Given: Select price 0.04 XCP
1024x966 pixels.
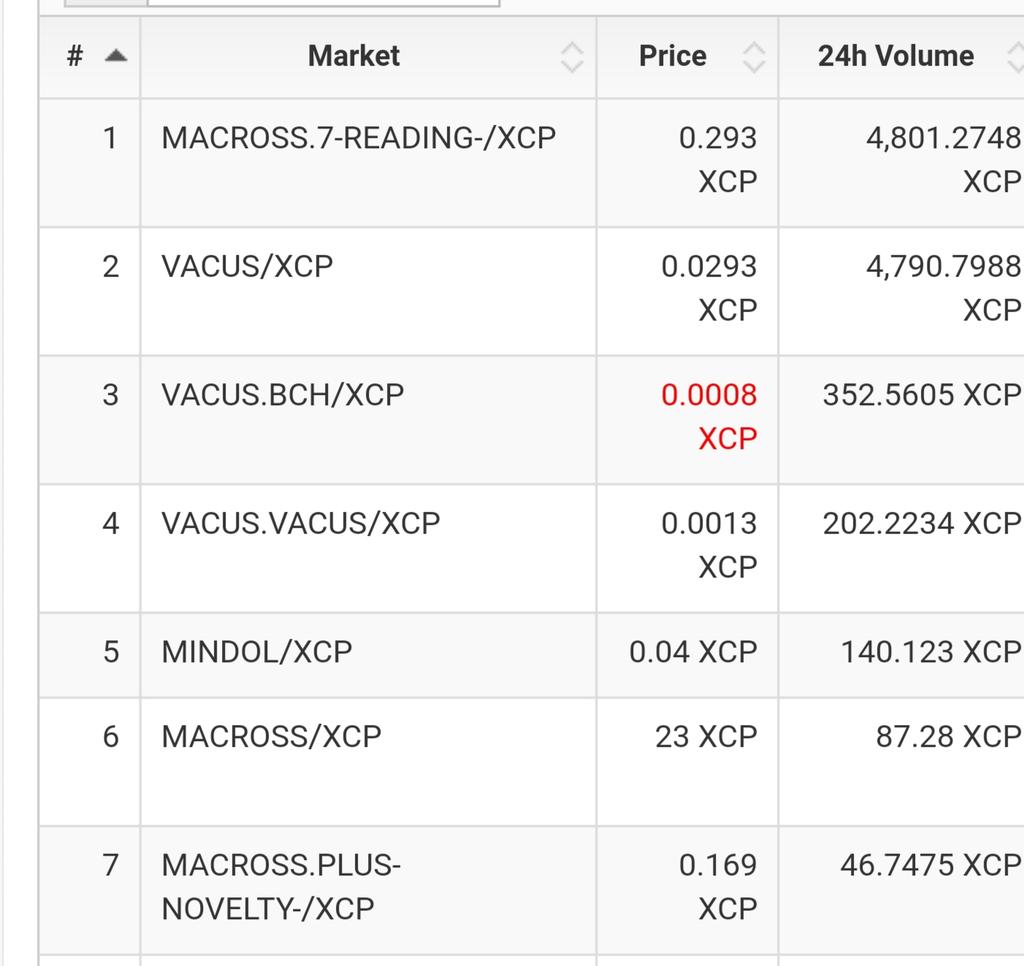Looking at the screenshot, I should [693, 652].
